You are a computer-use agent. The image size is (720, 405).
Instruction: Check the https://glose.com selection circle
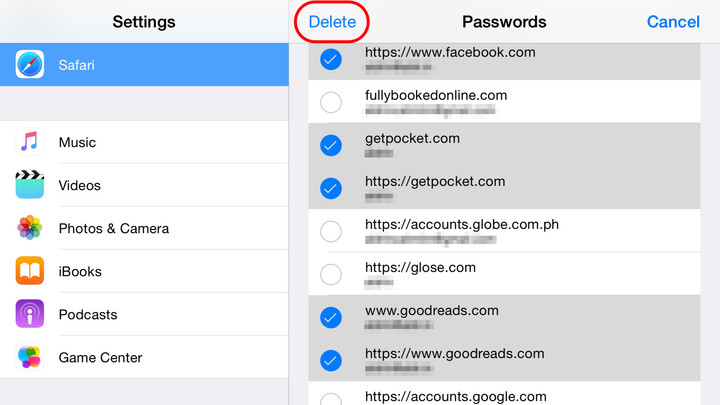tap(331, 274)
